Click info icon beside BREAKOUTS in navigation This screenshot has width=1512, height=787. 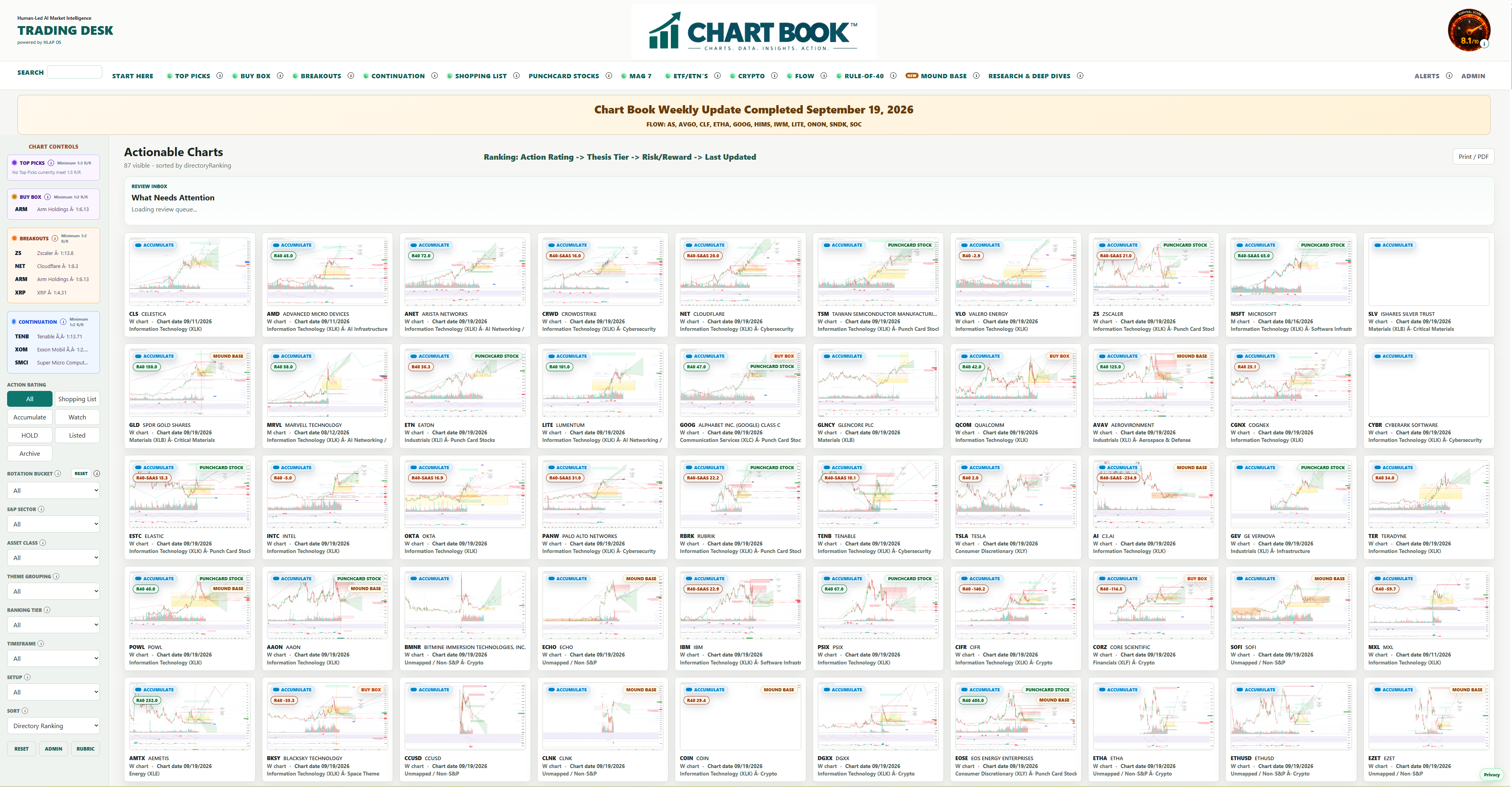pyautogui.click(x=350, y=76)
